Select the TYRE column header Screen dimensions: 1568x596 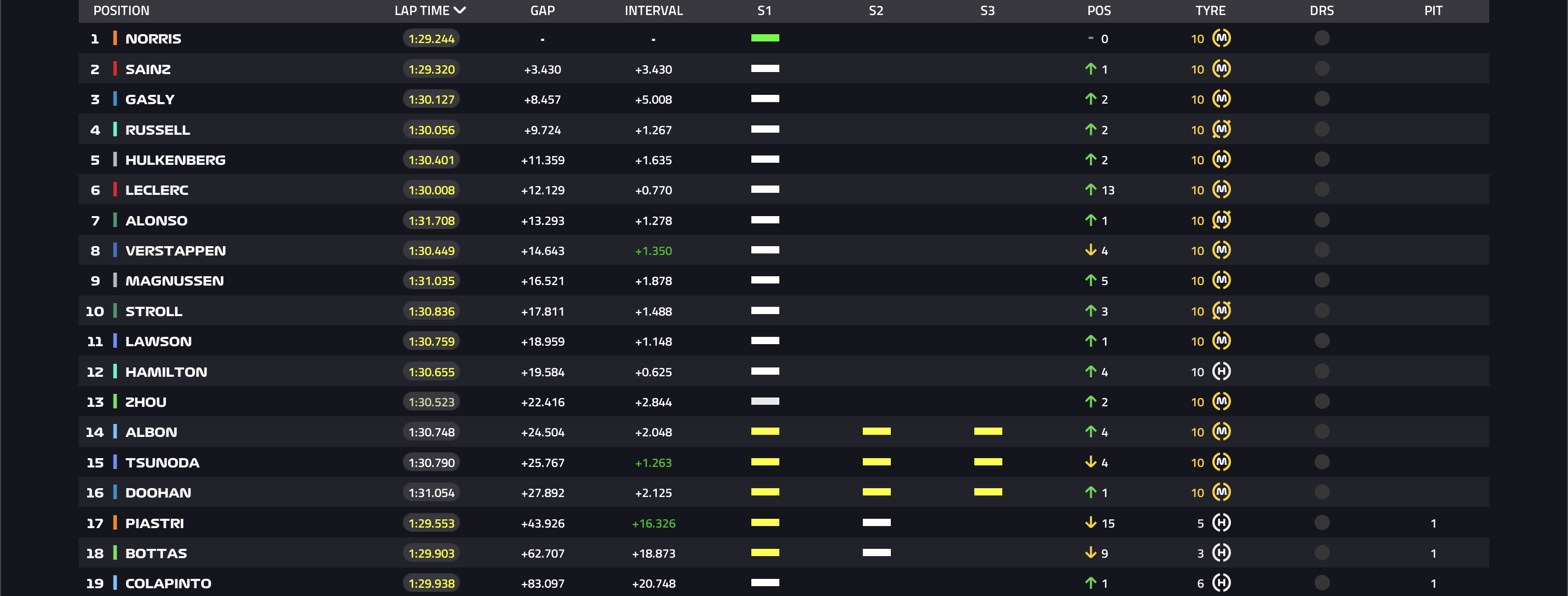point(1210,10)
